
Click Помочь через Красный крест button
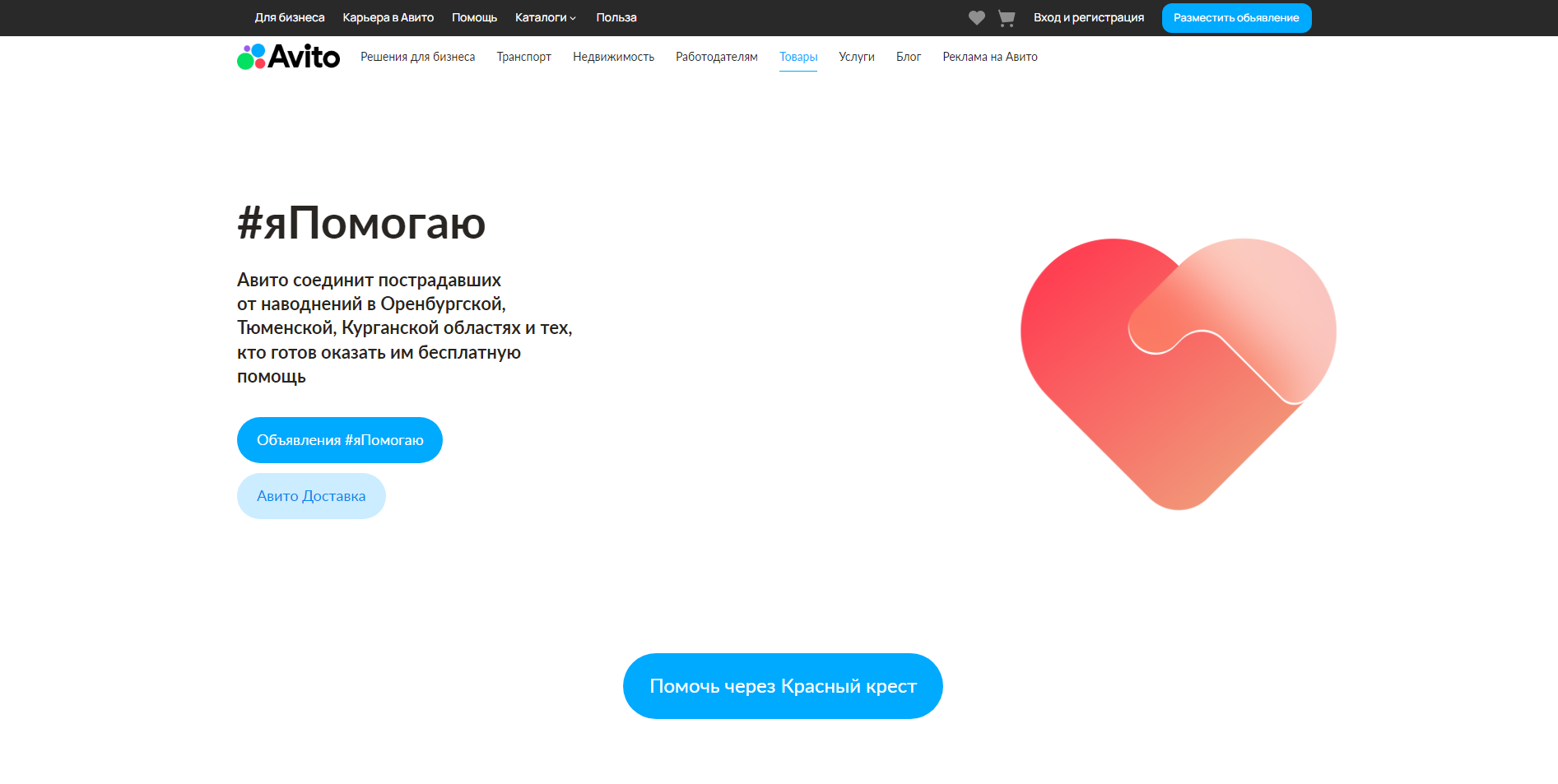point(783,686)
